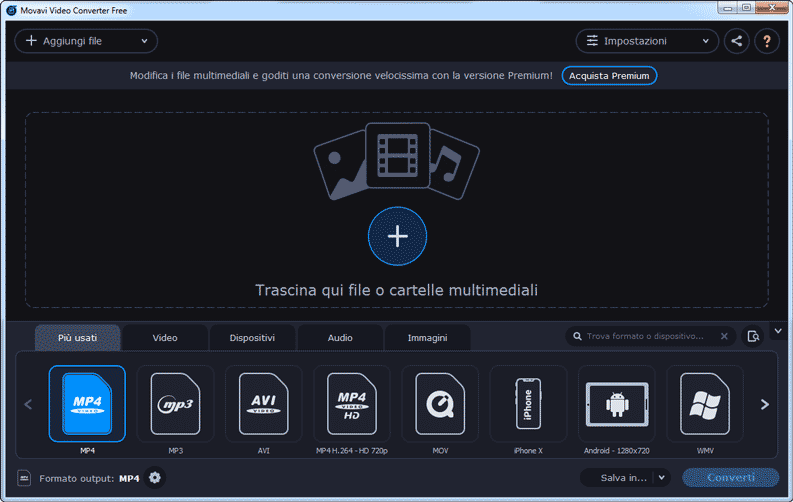Click the film strip media illustration
This screenshot has width=793, height=502.
coord(398,155)
